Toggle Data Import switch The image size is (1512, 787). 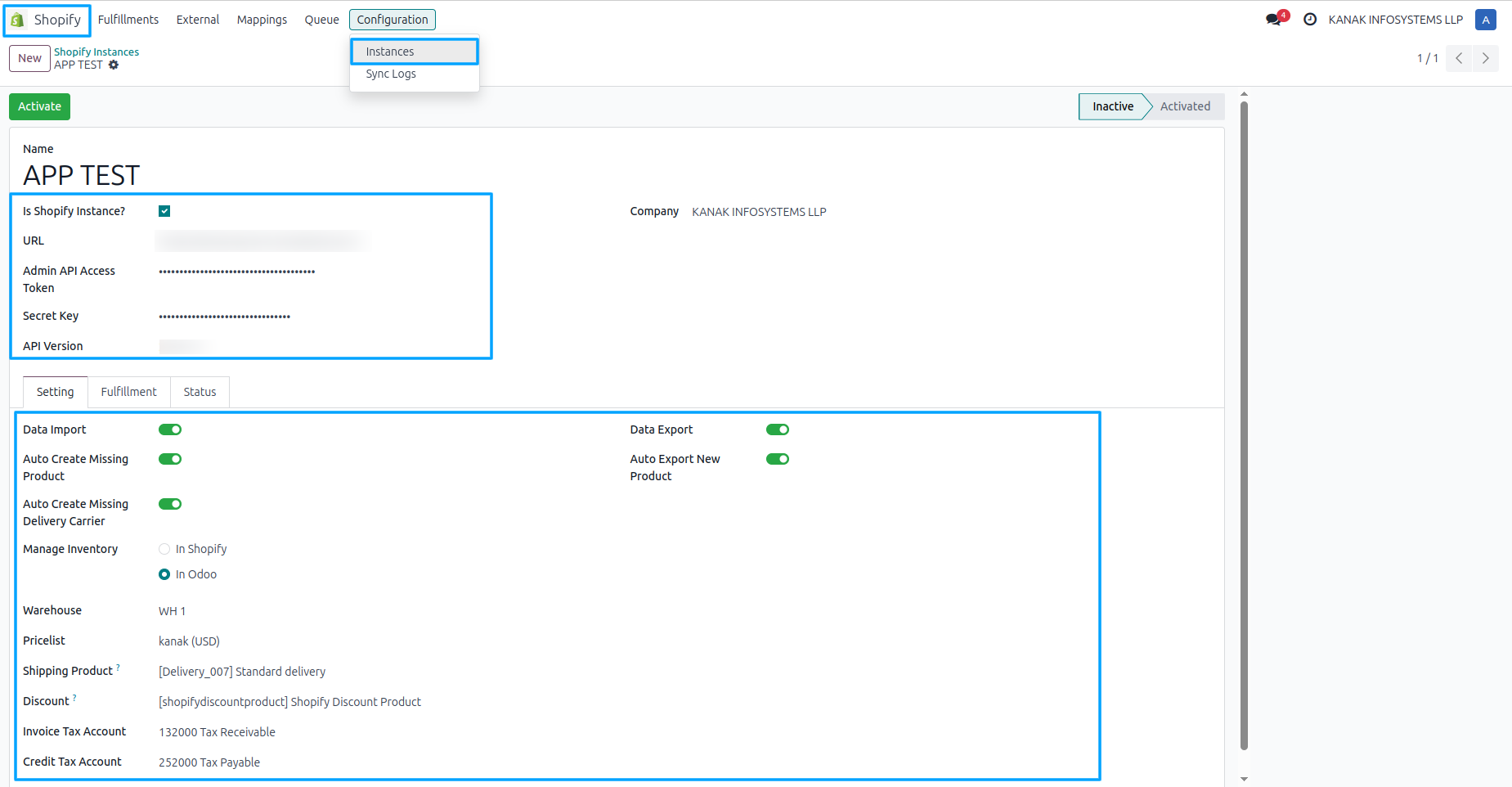[x=170, y=429]
